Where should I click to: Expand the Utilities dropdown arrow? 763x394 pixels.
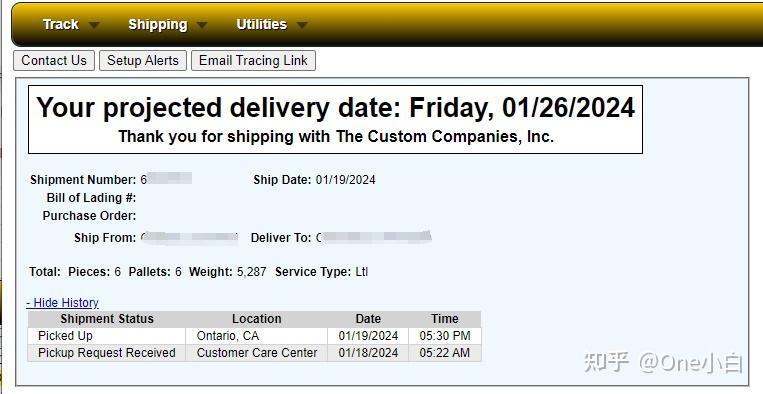click(302, 25)
